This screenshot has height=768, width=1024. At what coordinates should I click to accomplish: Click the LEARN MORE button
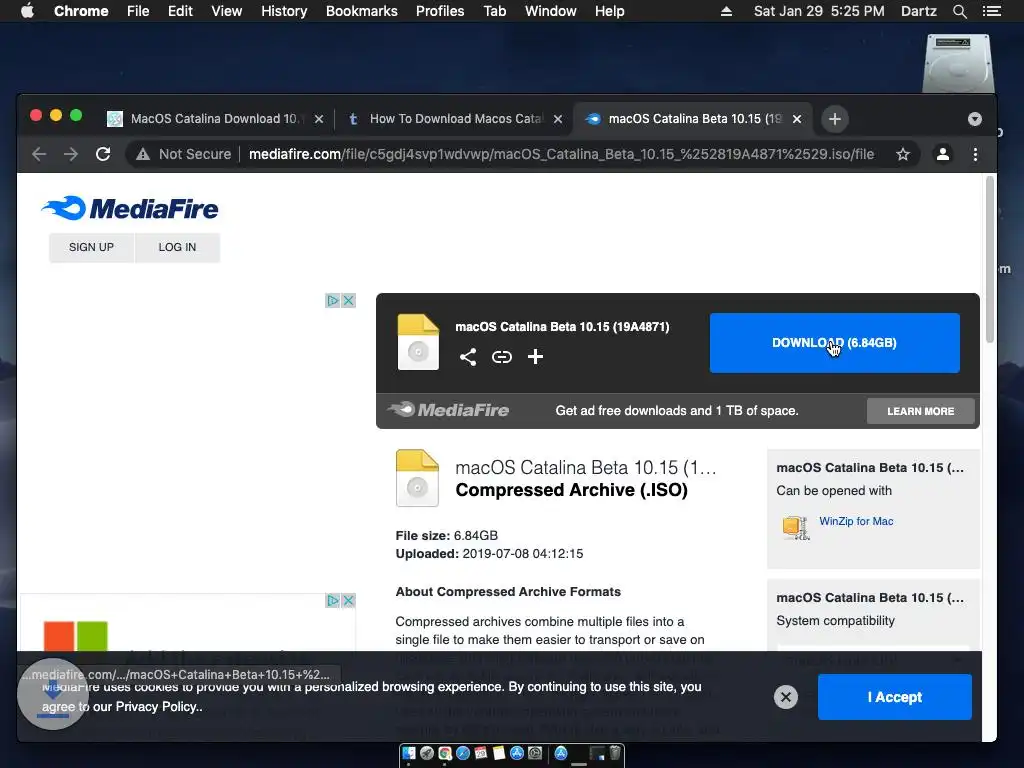click(920, 411)
